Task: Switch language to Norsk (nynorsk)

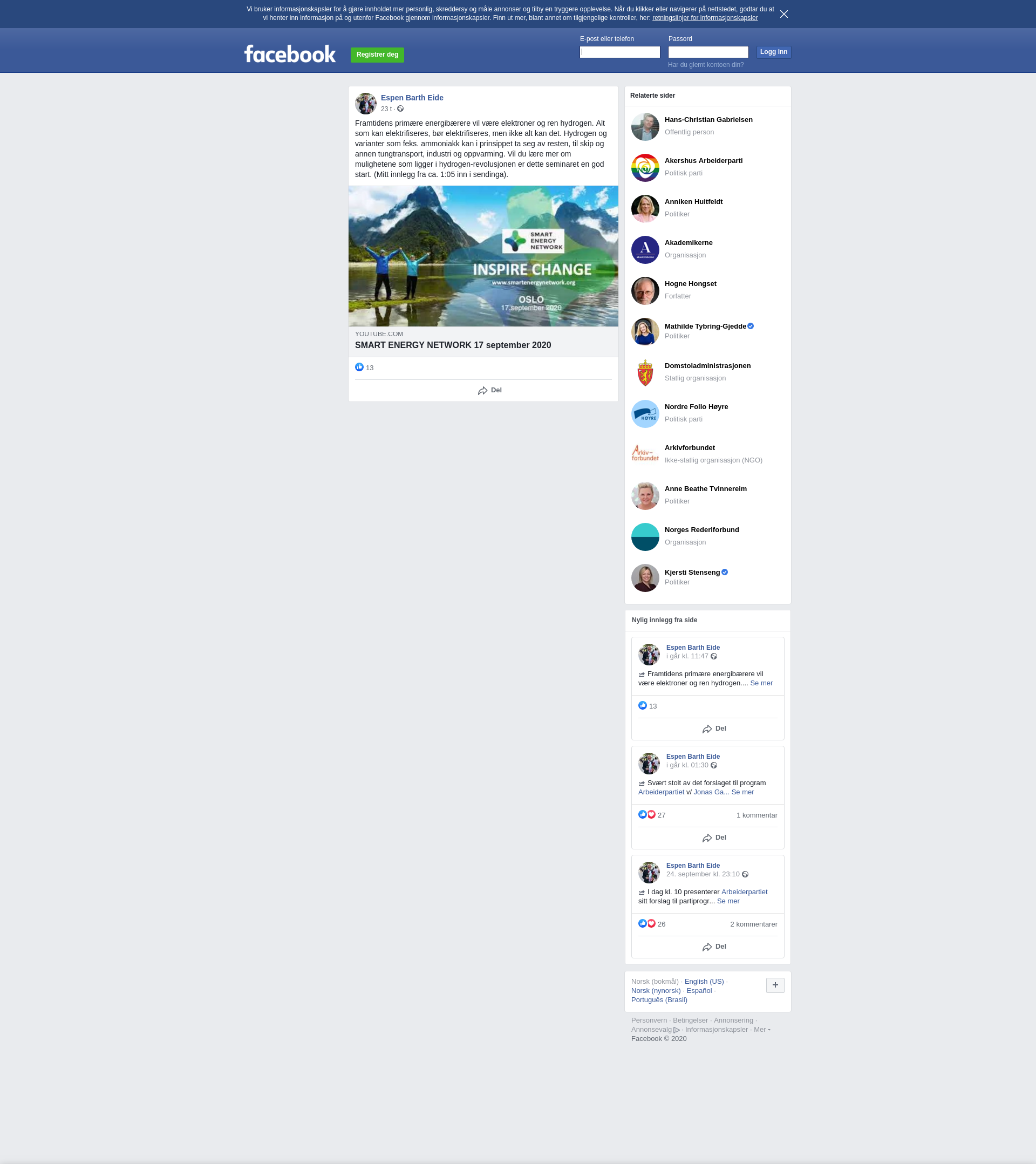Action: pyautogui.click(x=656, y=991)
